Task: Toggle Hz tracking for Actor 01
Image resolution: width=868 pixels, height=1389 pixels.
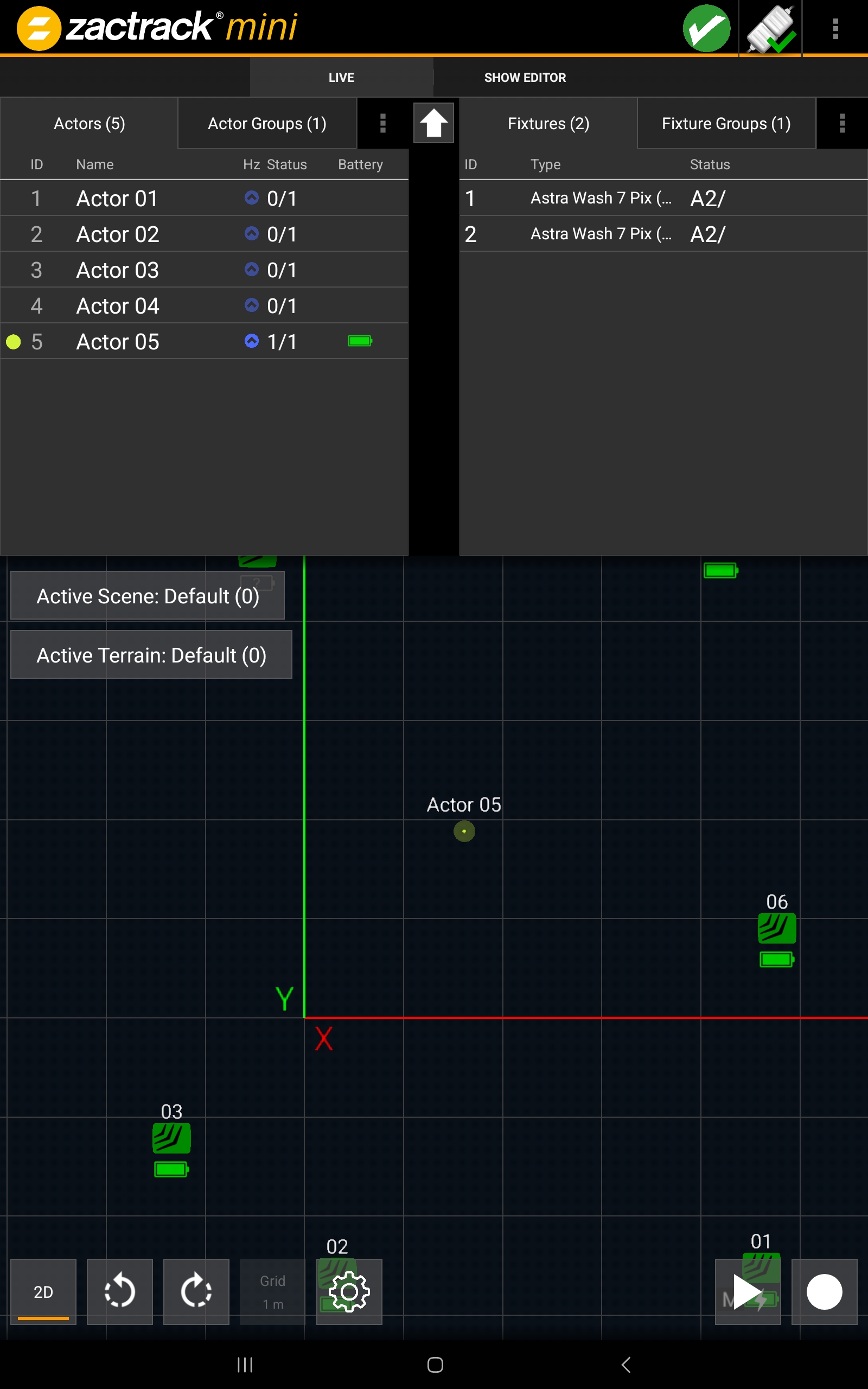Action: click(x=251, y=198)
